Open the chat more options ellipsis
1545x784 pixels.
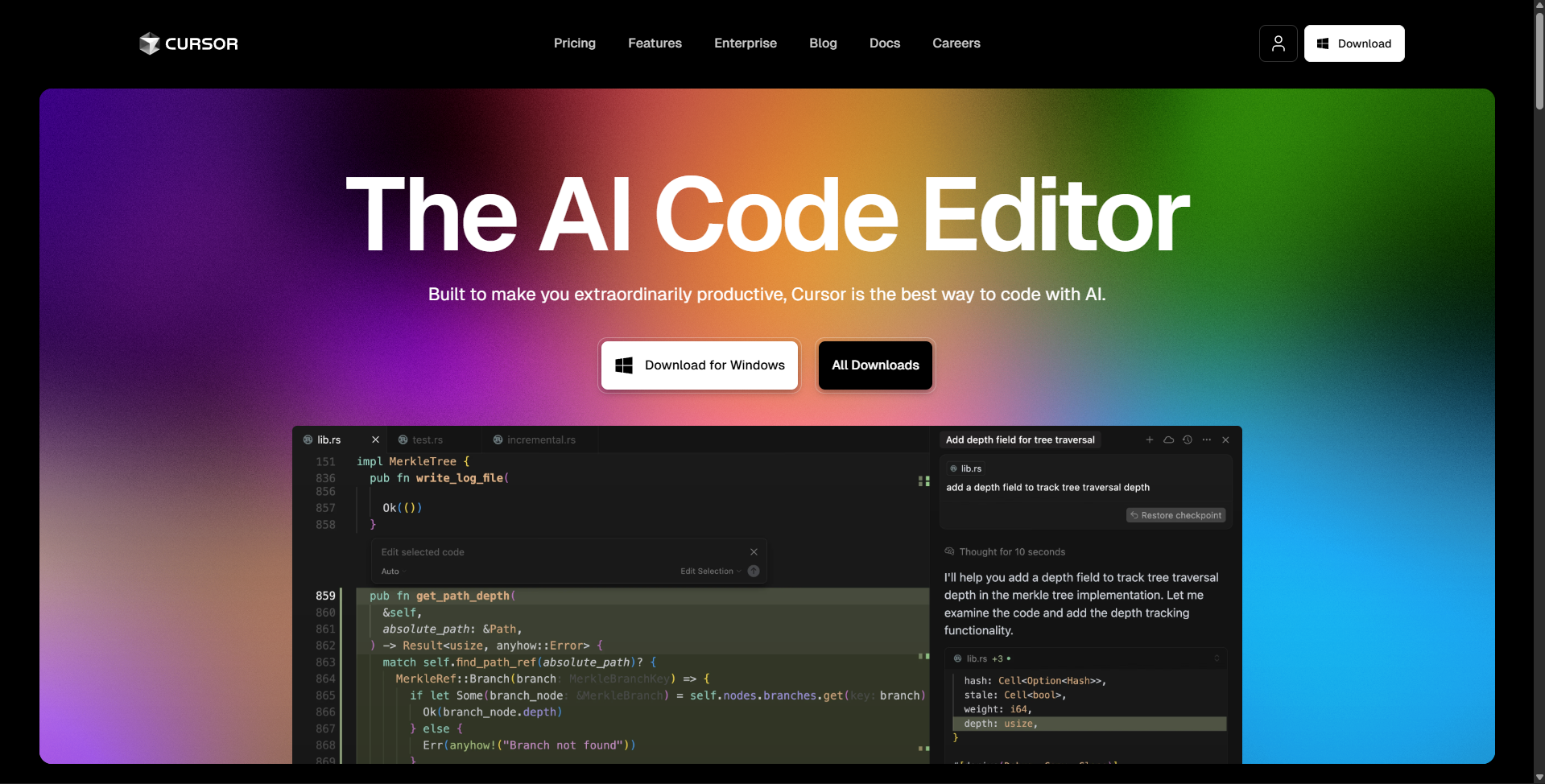click(x=1207, y=439)
